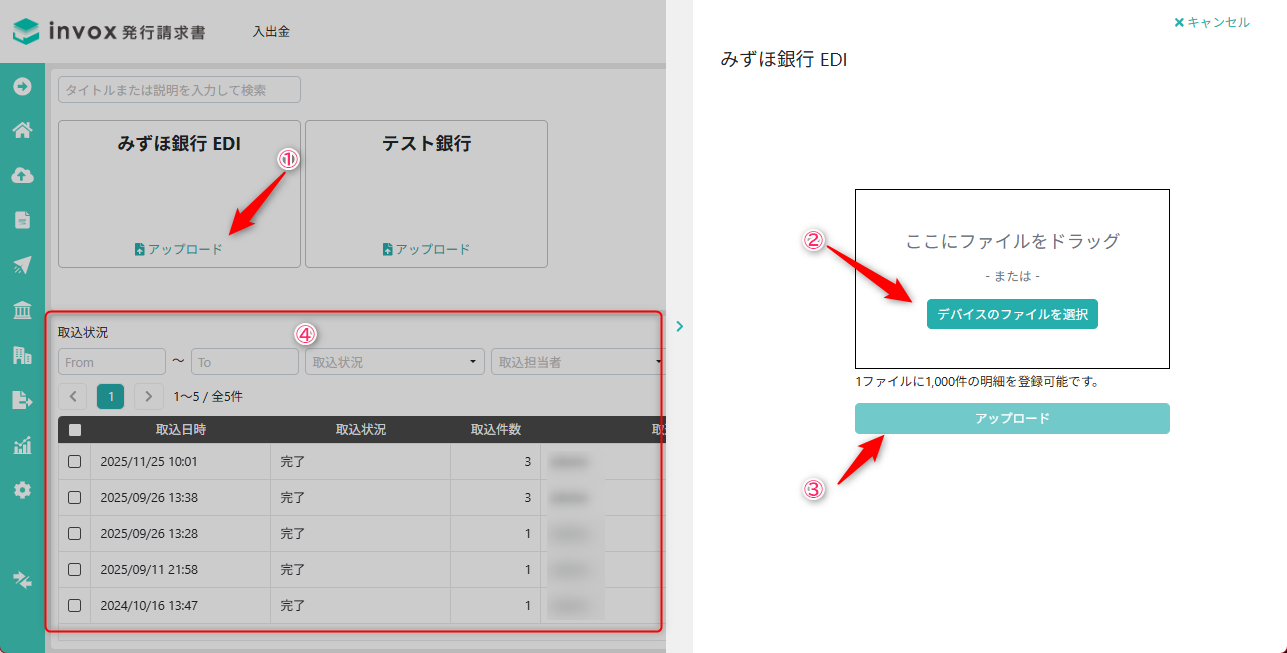Toggle the select-all checkbox in the table header
Screen dimensions: 1287x653
point(74,430)
